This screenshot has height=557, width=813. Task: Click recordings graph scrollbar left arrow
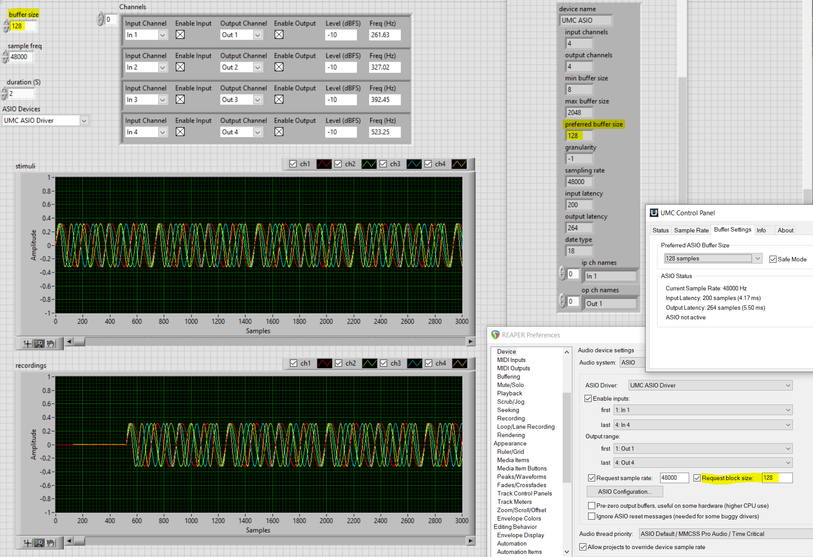pos(69,541)
